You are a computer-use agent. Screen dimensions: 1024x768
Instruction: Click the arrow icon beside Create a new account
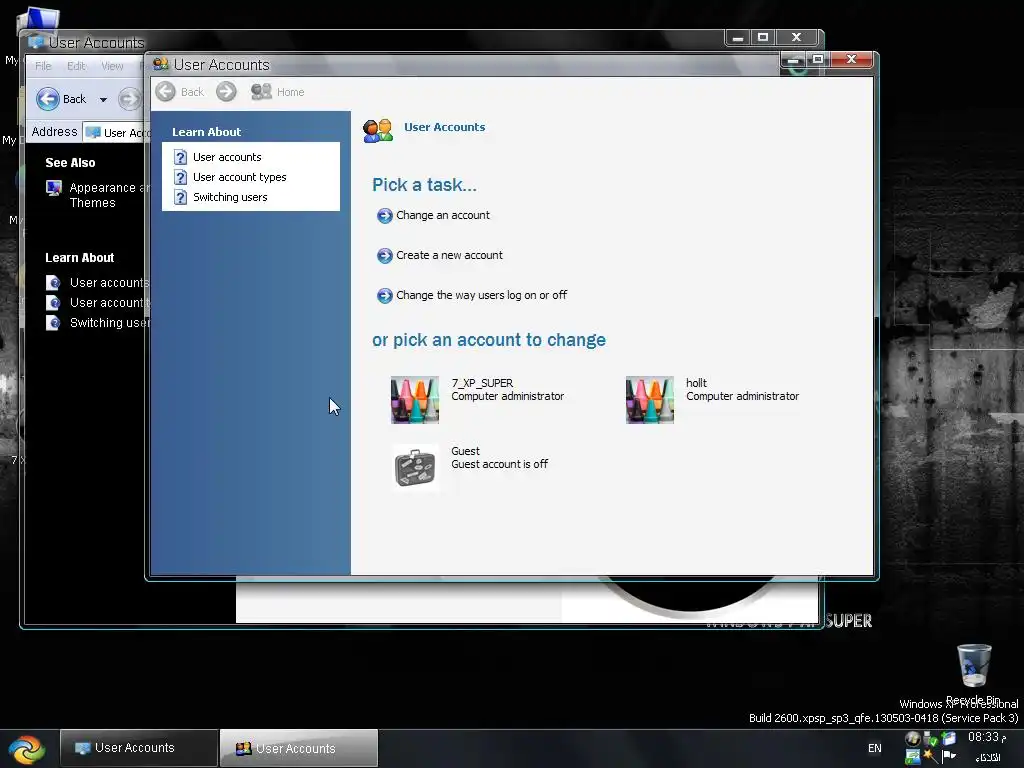coord(385,255)
